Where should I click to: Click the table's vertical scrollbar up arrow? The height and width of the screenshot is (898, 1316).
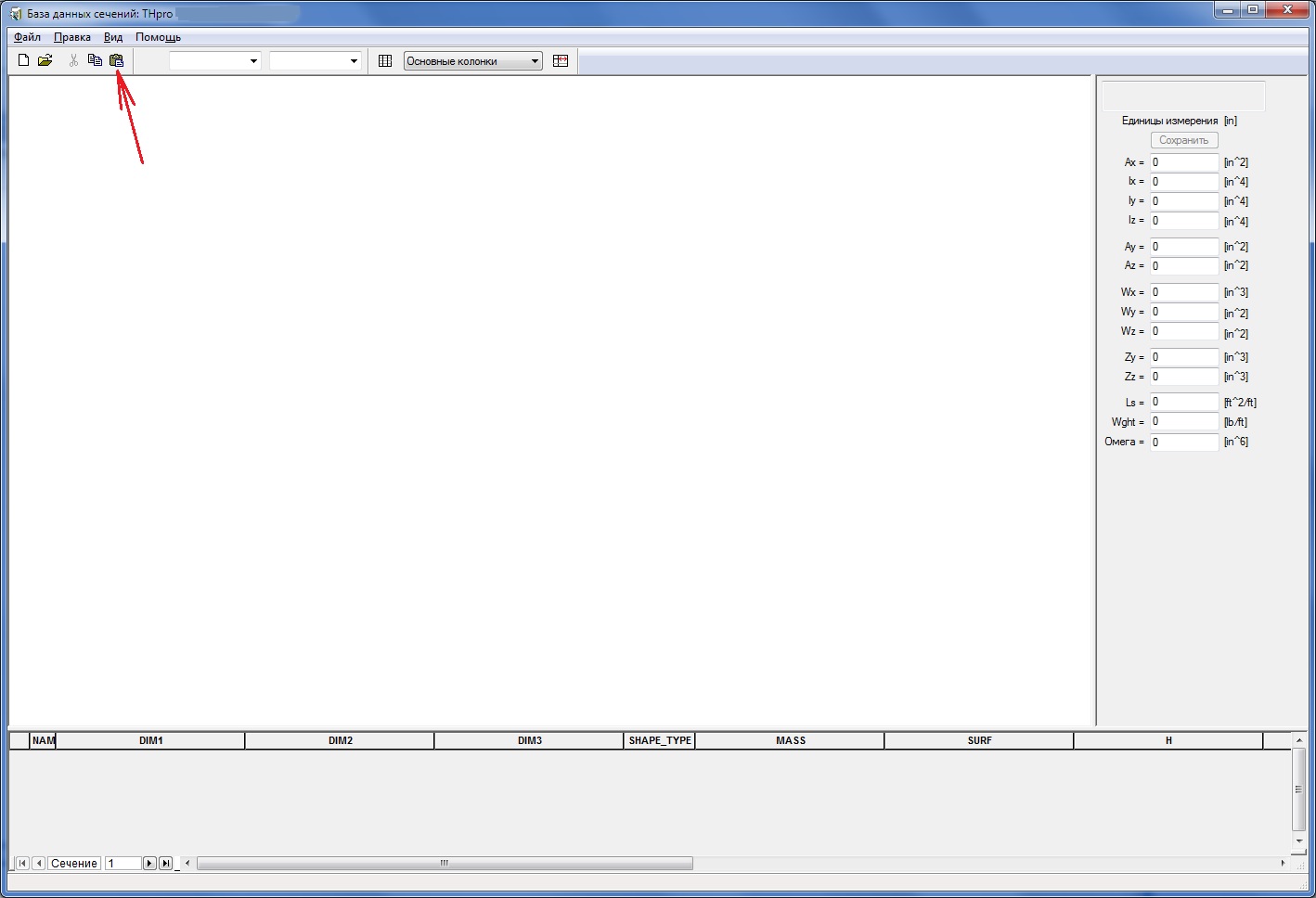(x=1299, y=740)
